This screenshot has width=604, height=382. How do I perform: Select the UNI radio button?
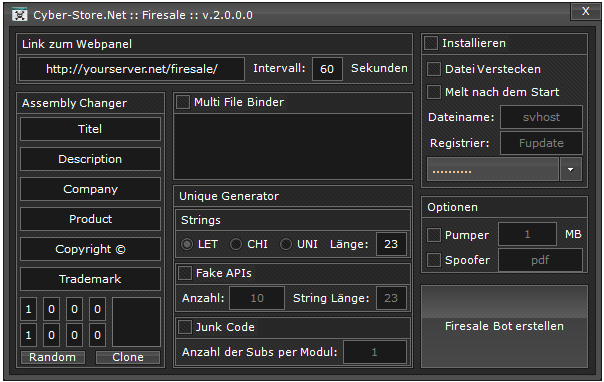pyautogui.click(x=286, y=244)
